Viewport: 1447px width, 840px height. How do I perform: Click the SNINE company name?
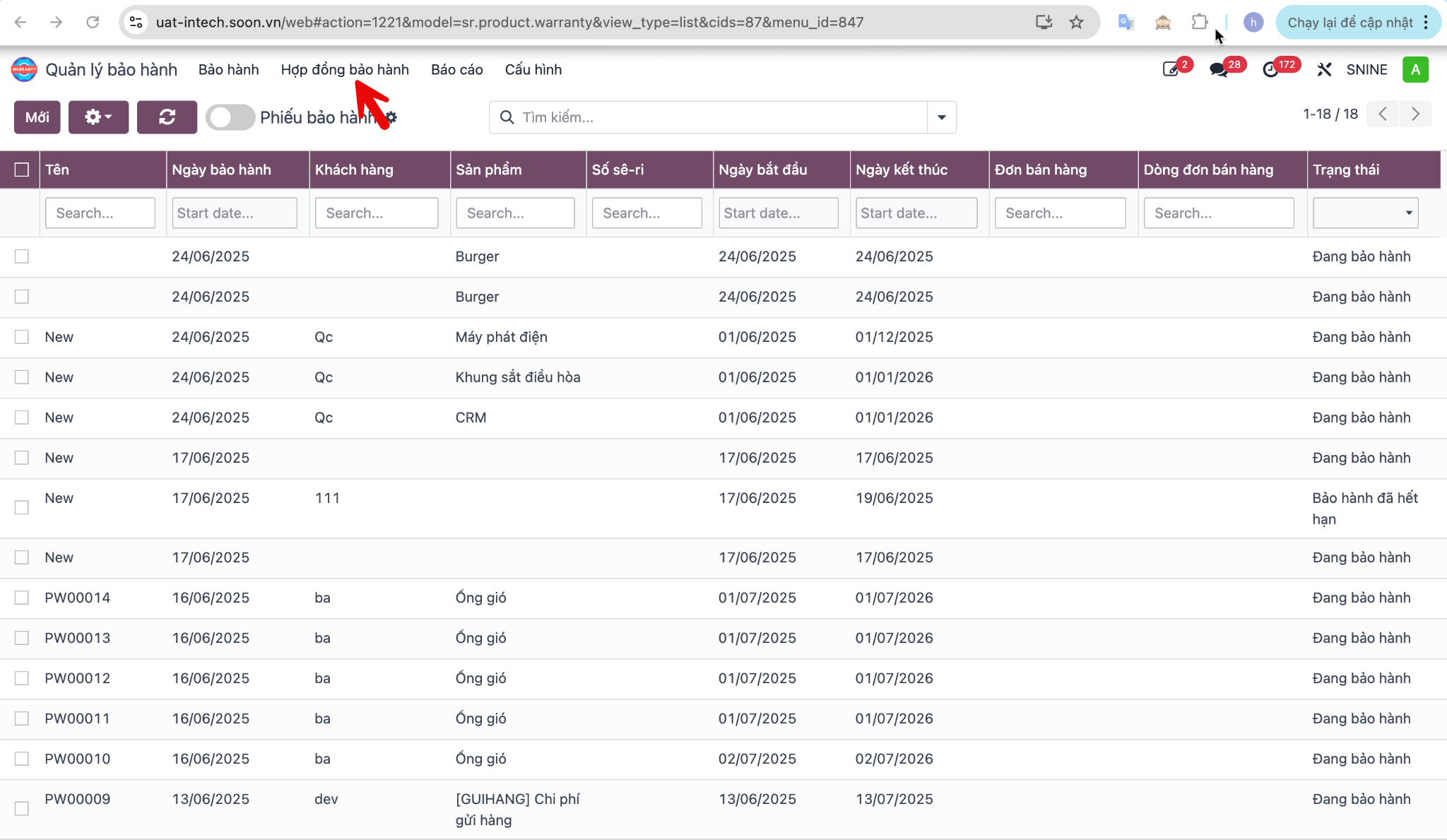(1366, 69)
